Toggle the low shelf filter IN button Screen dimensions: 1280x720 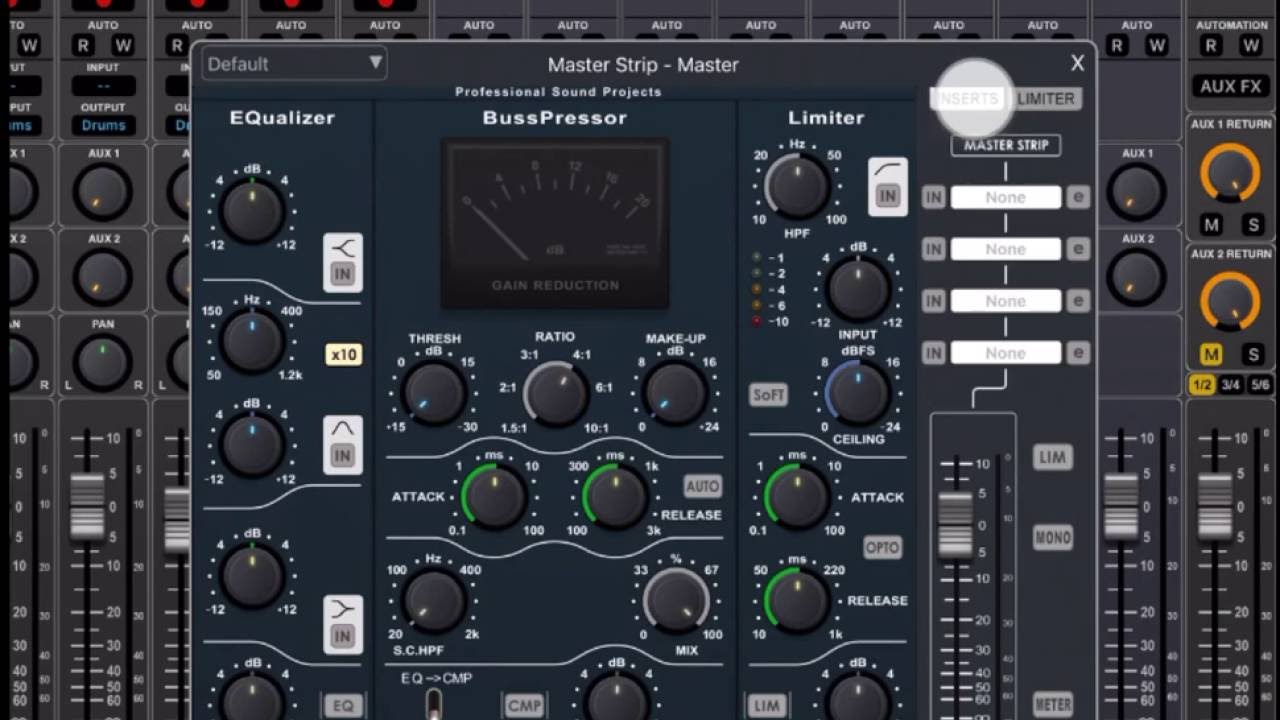pos(343,274)
